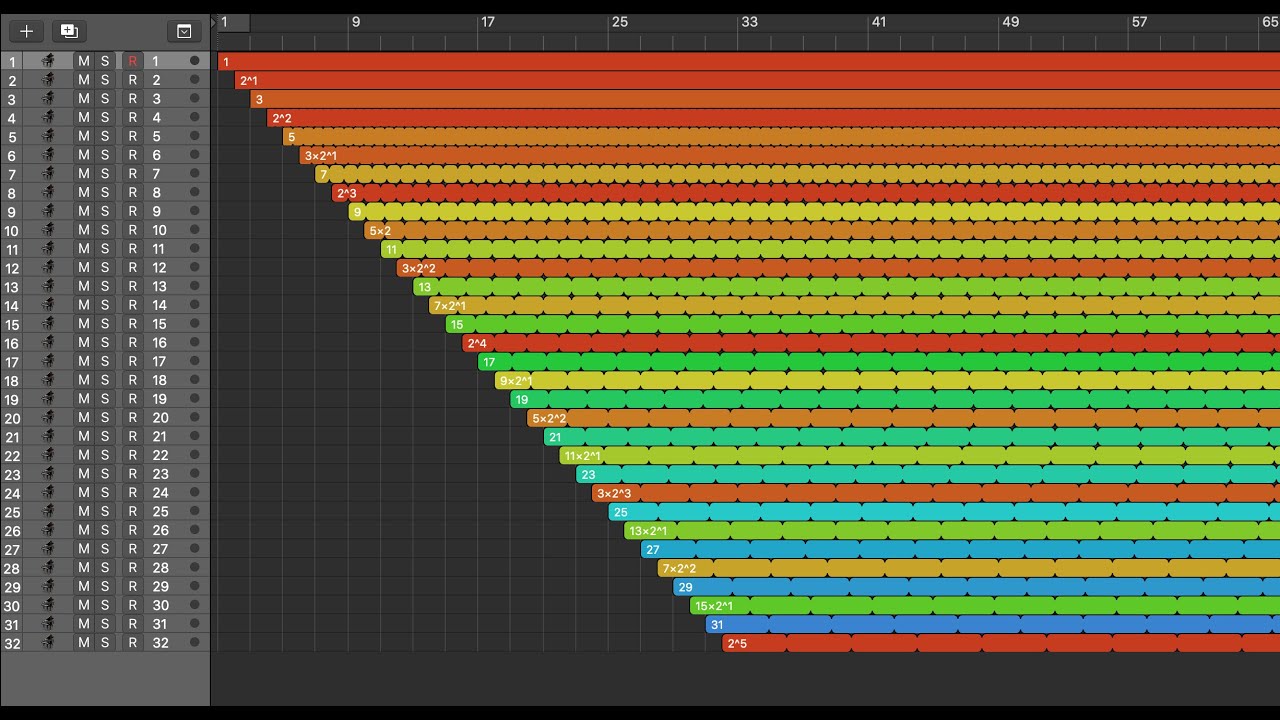The width and height of the screenshot is (1280, 720).
Task: Solo track 4
Action: coord(105,117)
